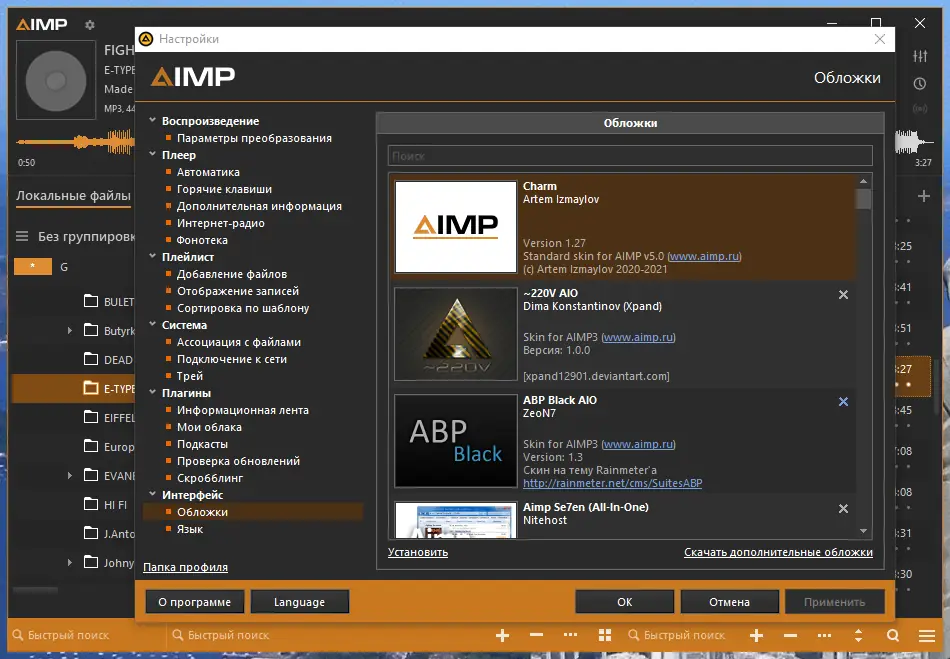
Task: Click the rightmost ellipsis icon in the bottom bar
Action: point(824,635)
